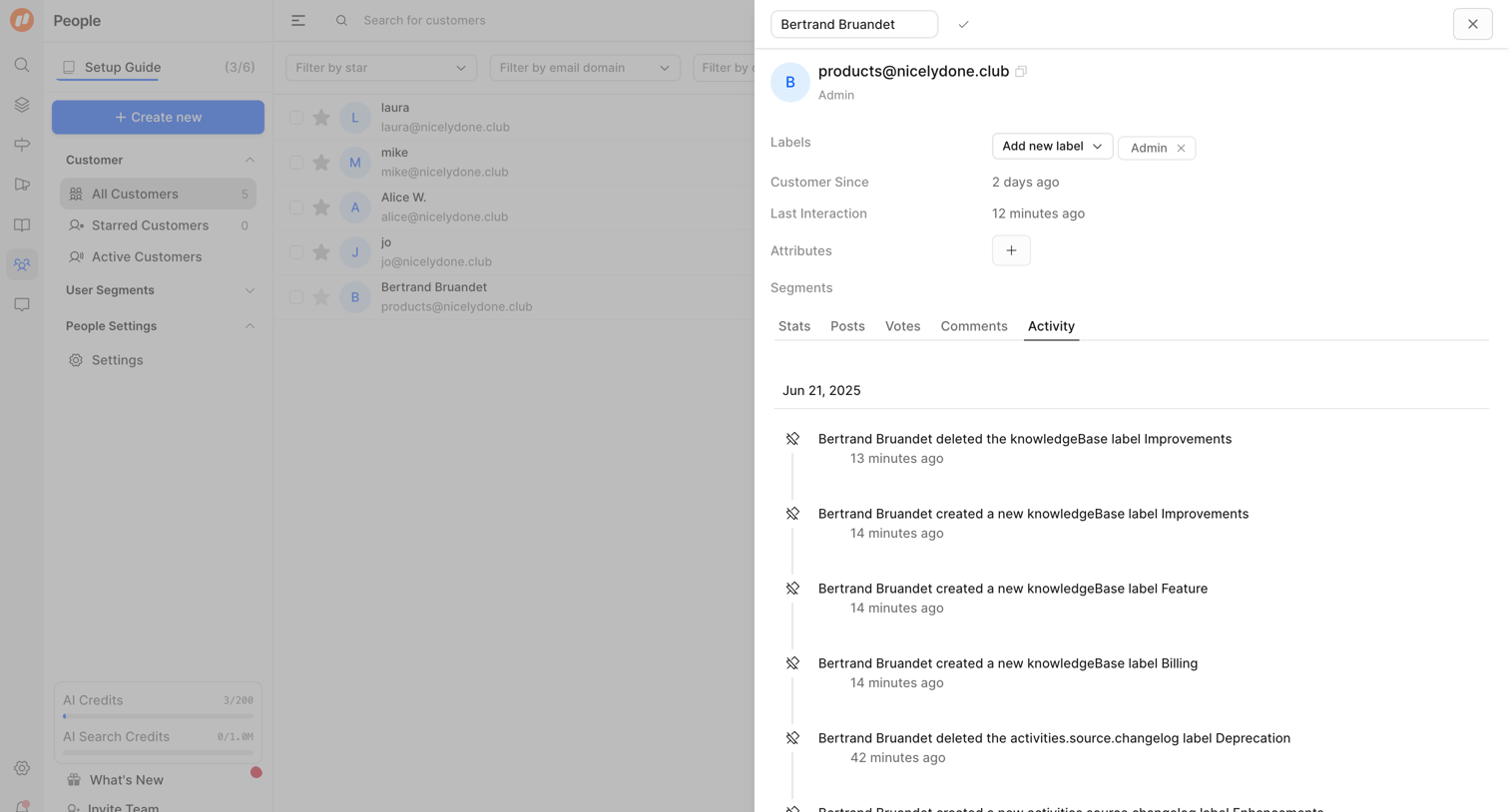Open the Filter by email domain dropdown
The image size is (1509, 812).
585,68
